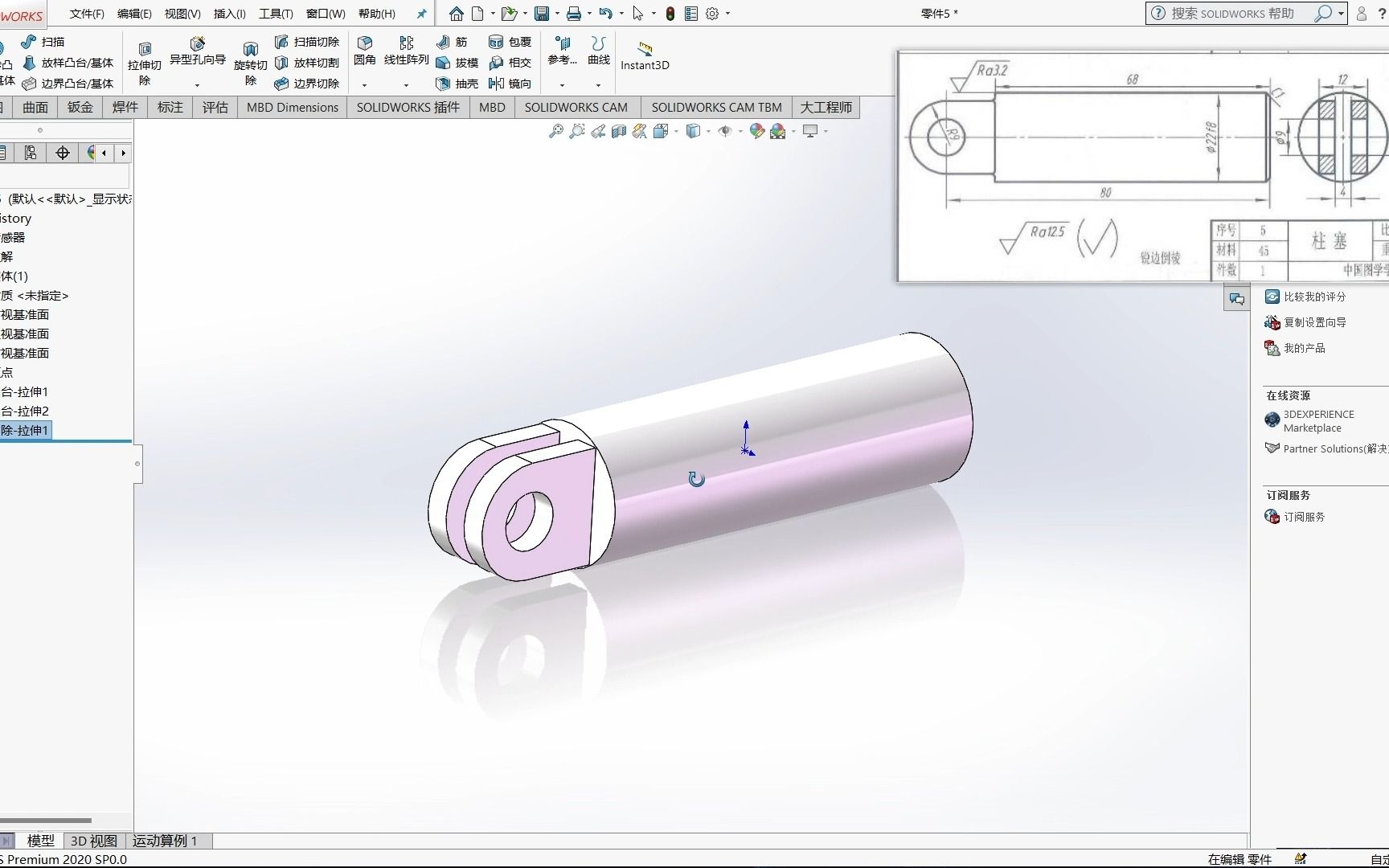Select Boundary Cut (边界切除)
Screen dimensions: 1389x868
pos(307,84)
